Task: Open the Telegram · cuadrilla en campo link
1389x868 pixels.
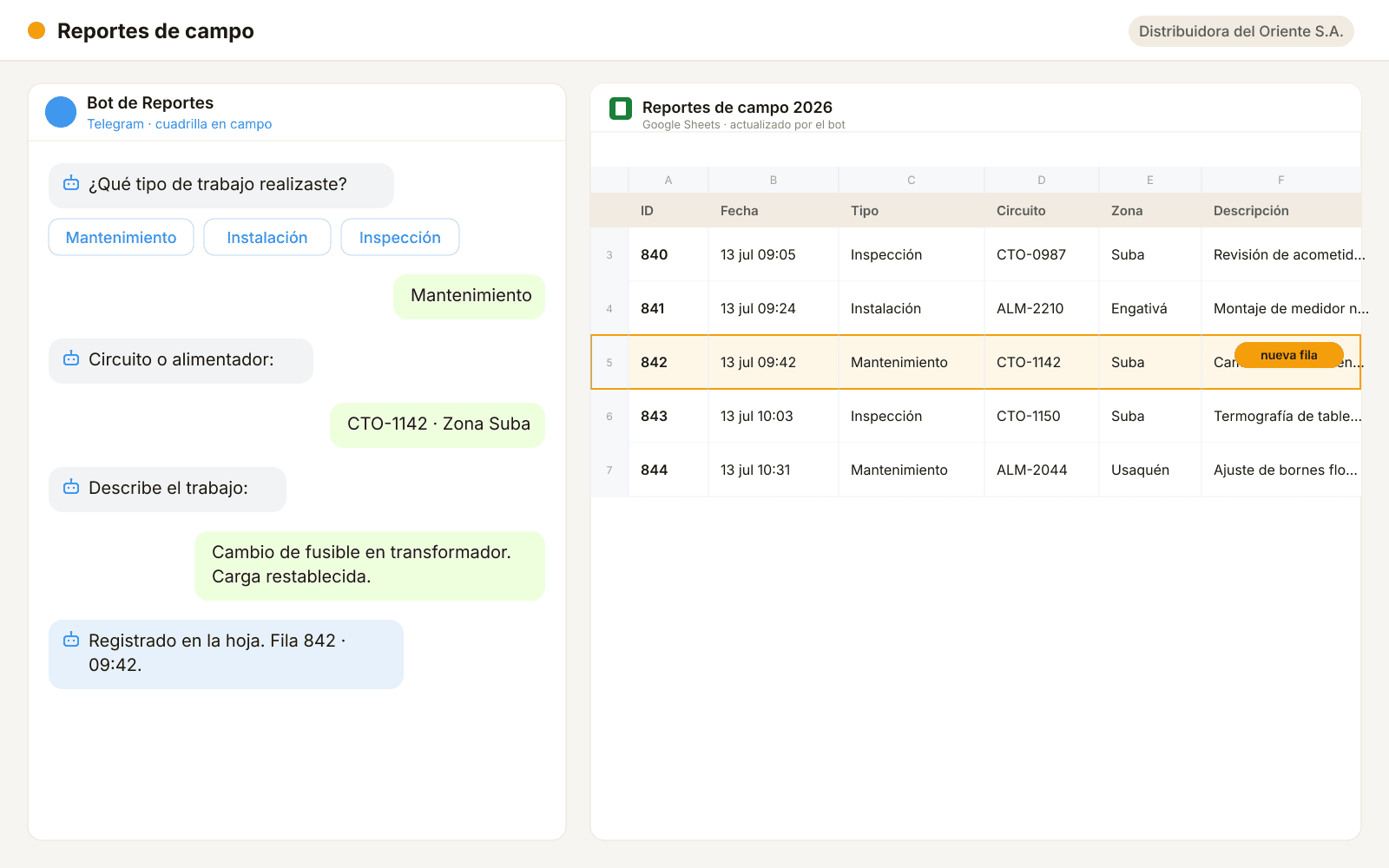Action: pyautogui.click(x=180, y=124)
